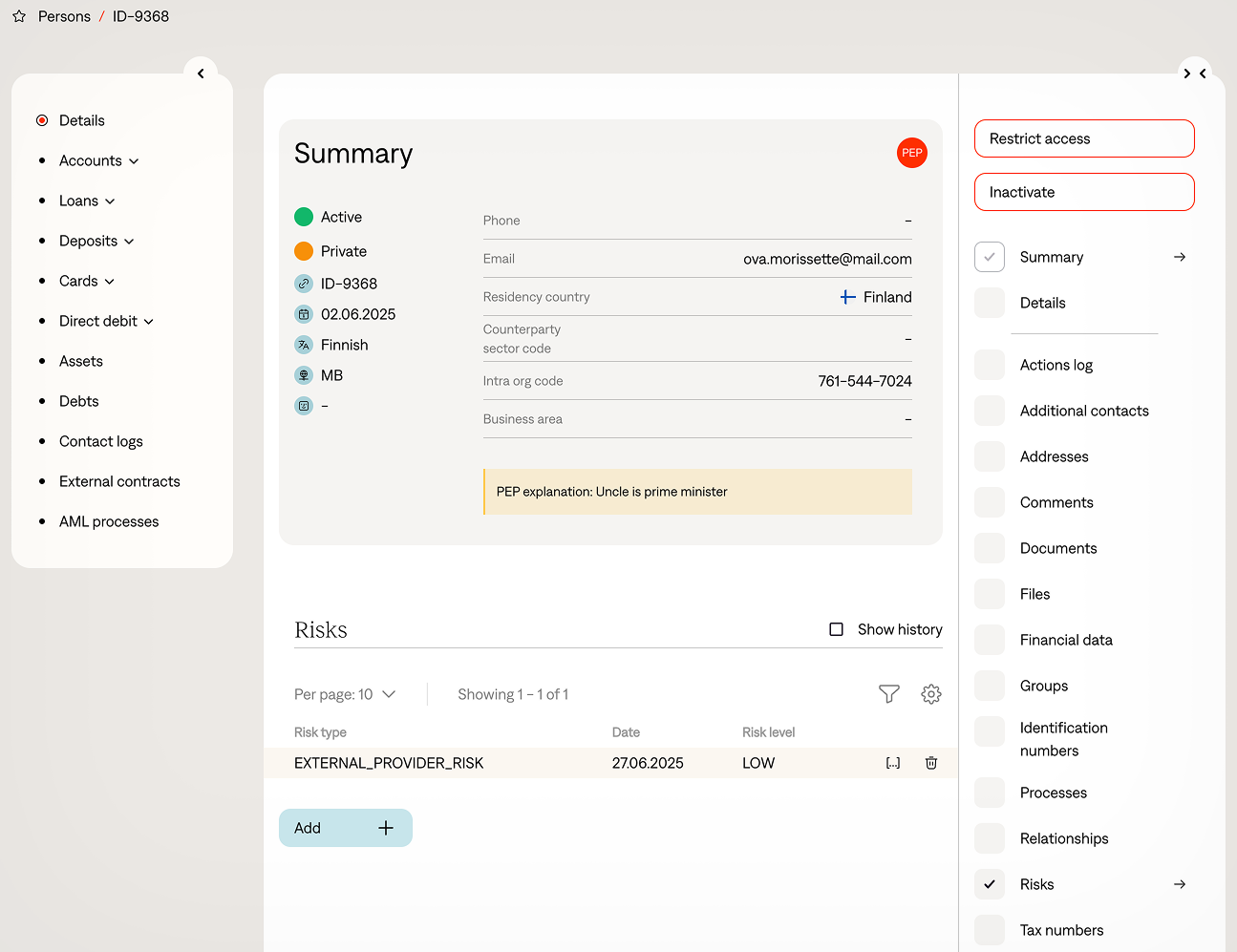Click the 27.06.2025 date cell

[x=648, y=763]
